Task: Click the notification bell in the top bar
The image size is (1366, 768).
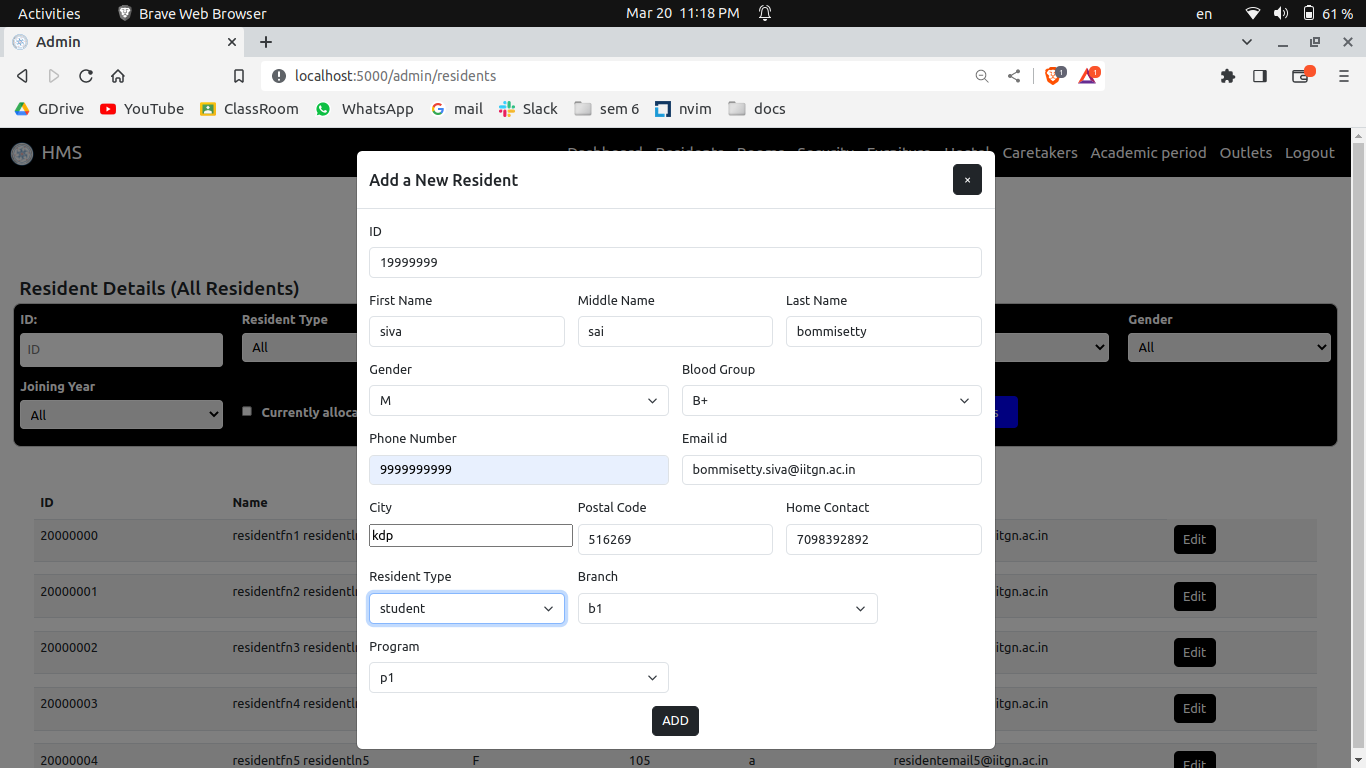Action: tap(765, 13)
